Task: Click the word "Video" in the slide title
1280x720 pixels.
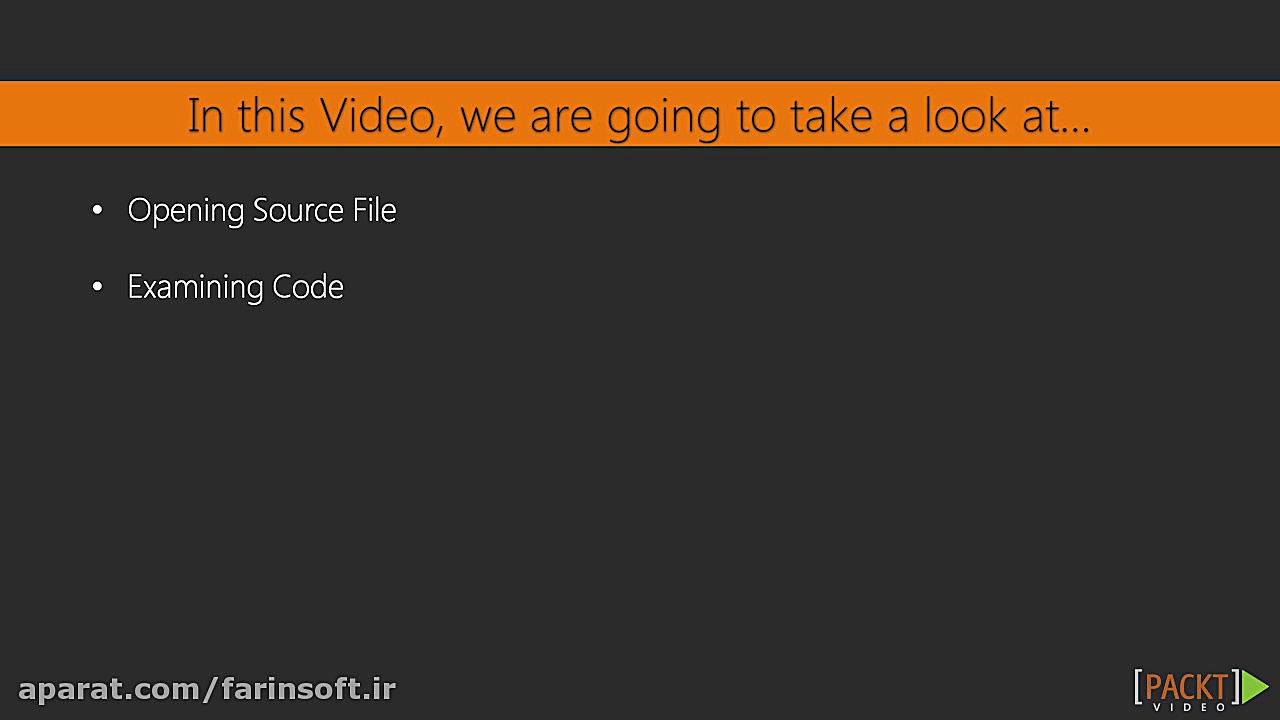Action: (x=379, y=116)
